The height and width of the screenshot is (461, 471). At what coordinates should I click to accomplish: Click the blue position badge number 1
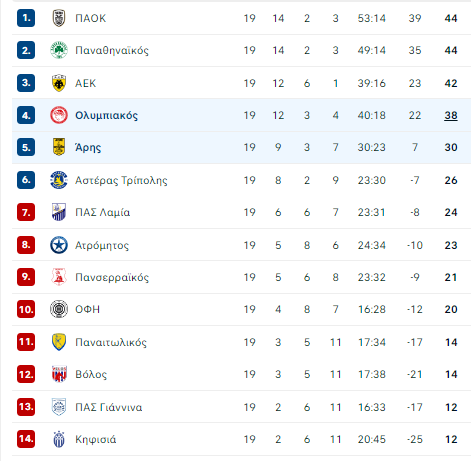click(26, 18)
